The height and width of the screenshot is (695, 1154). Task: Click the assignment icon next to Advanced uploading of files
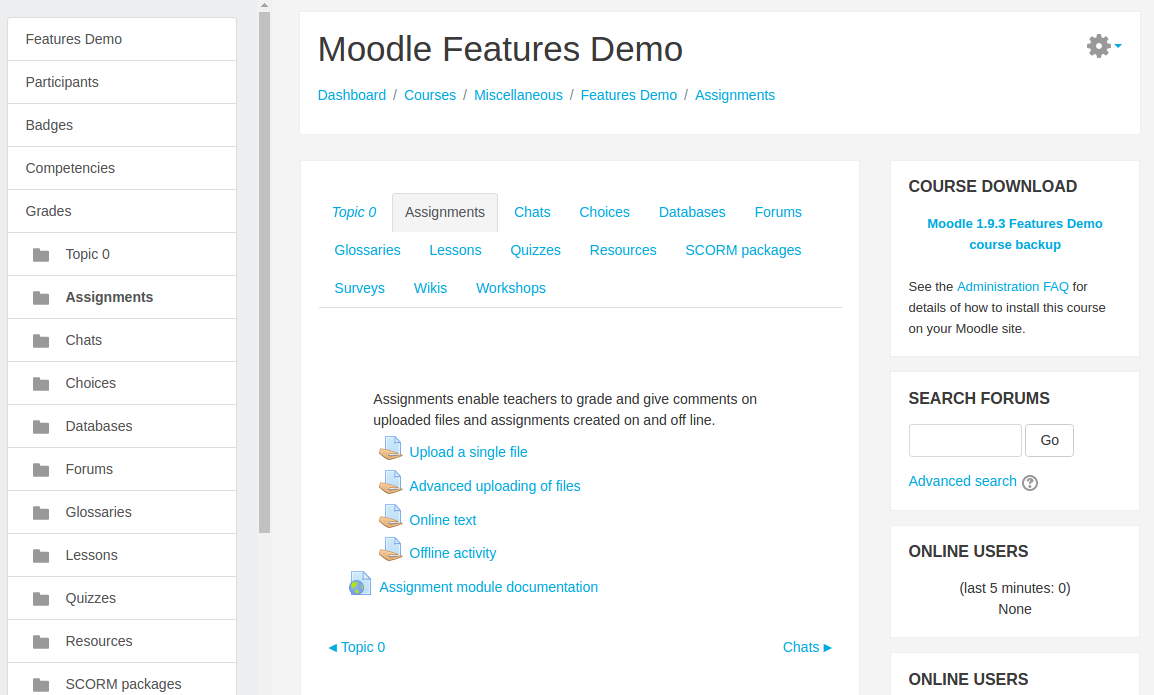click(x=391, y=482)
